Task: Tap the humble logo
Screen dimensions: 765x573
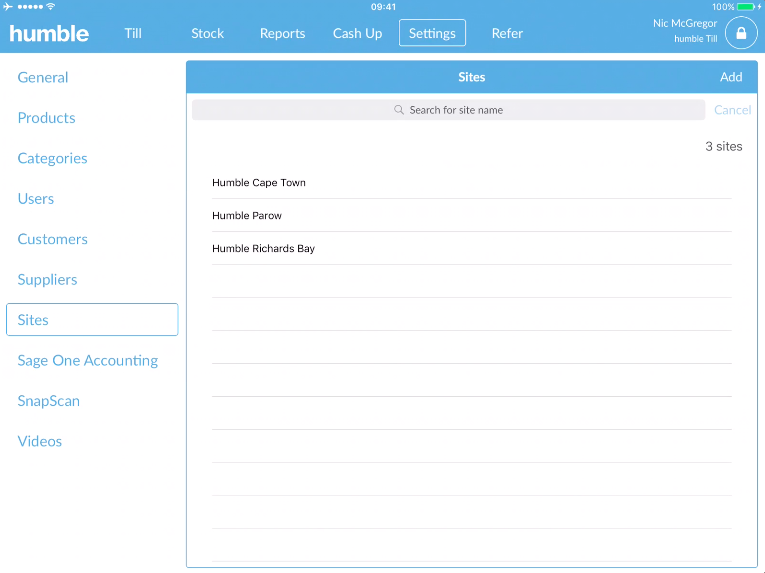Action: [49, 34]
